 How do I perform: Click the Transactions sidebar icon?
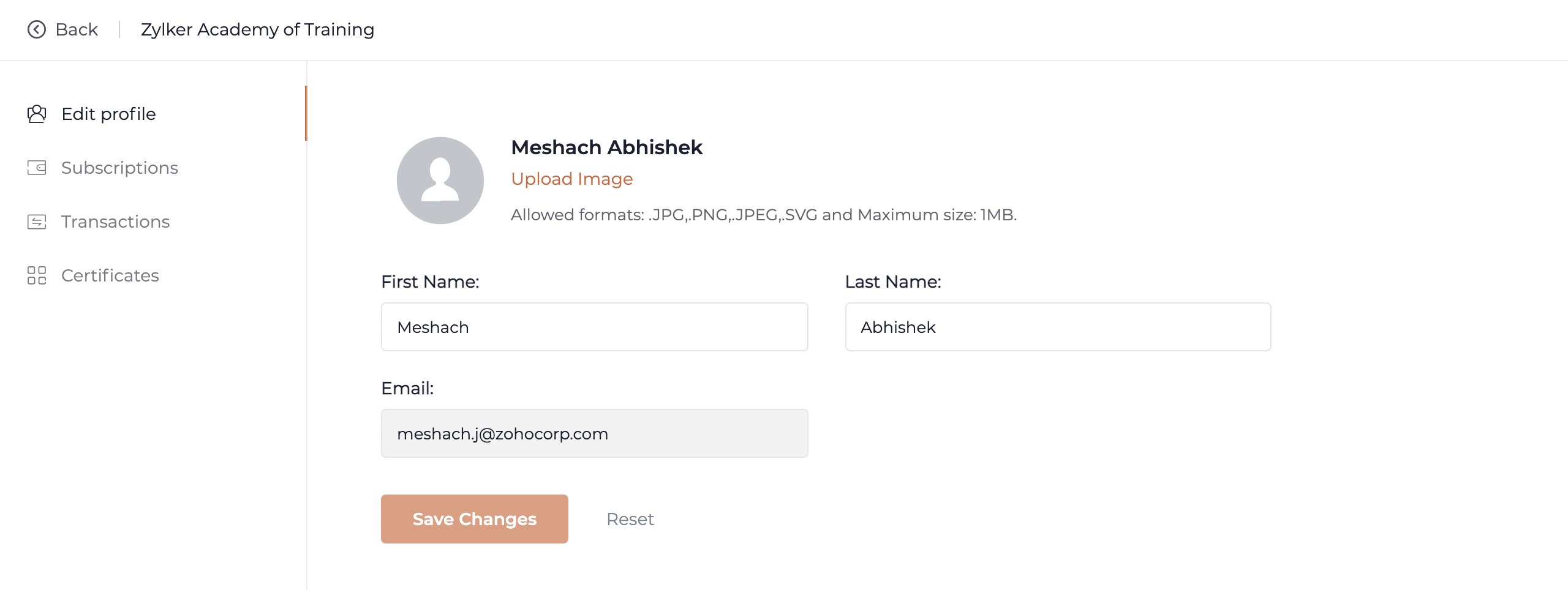[37, 222]
